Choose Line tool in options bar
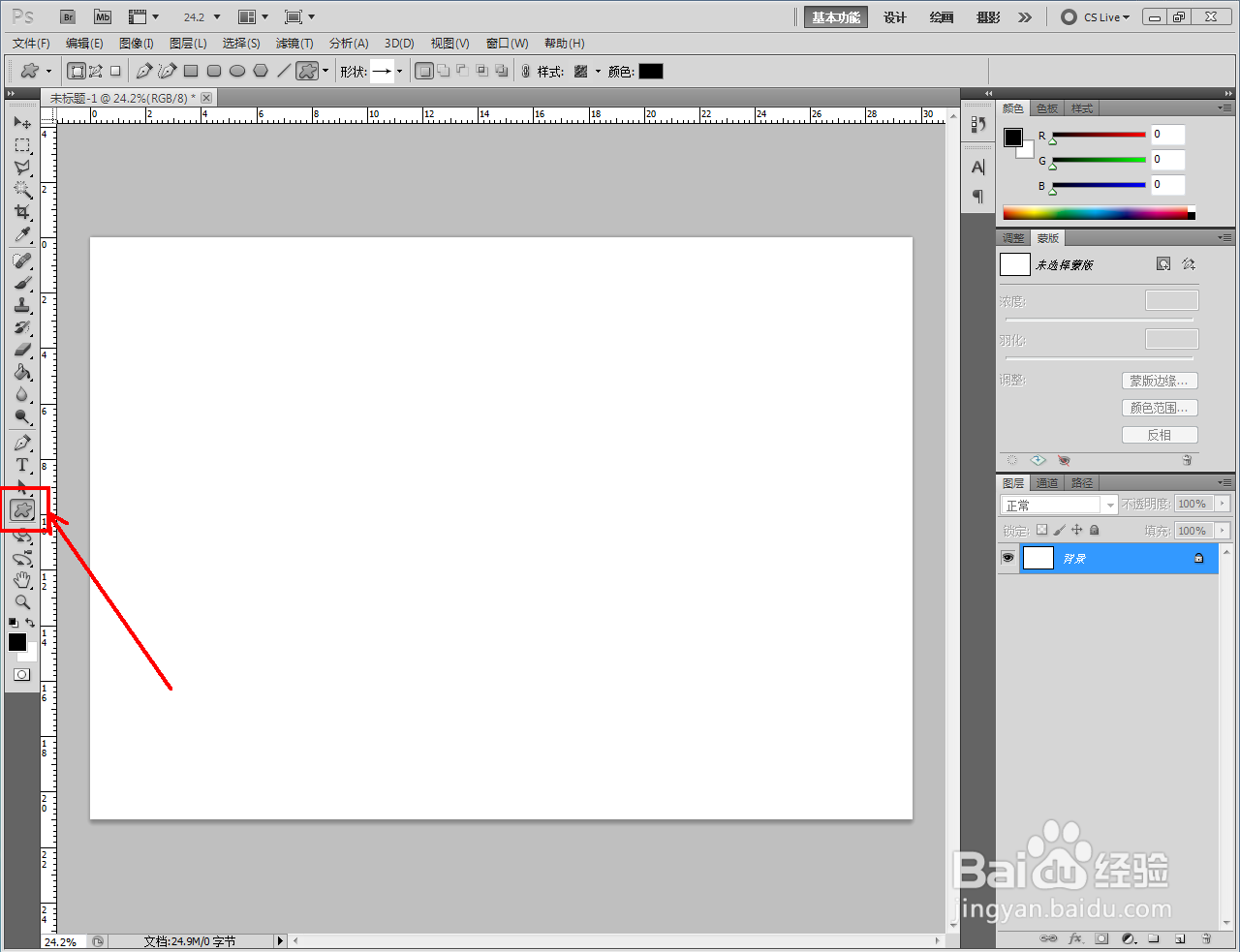This screenshot has height=952, width=1240. click(284, 71)
